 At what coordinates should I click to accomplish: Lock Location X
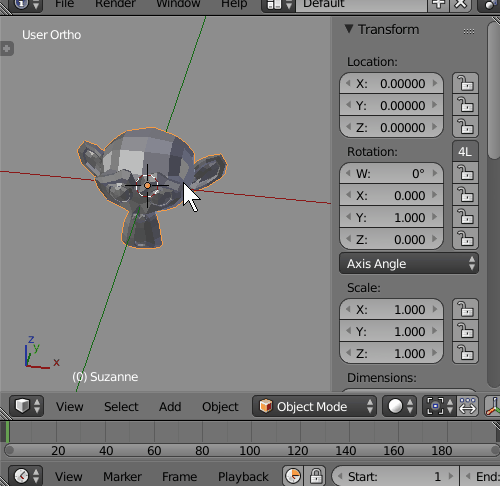click(x=465, y=83)
